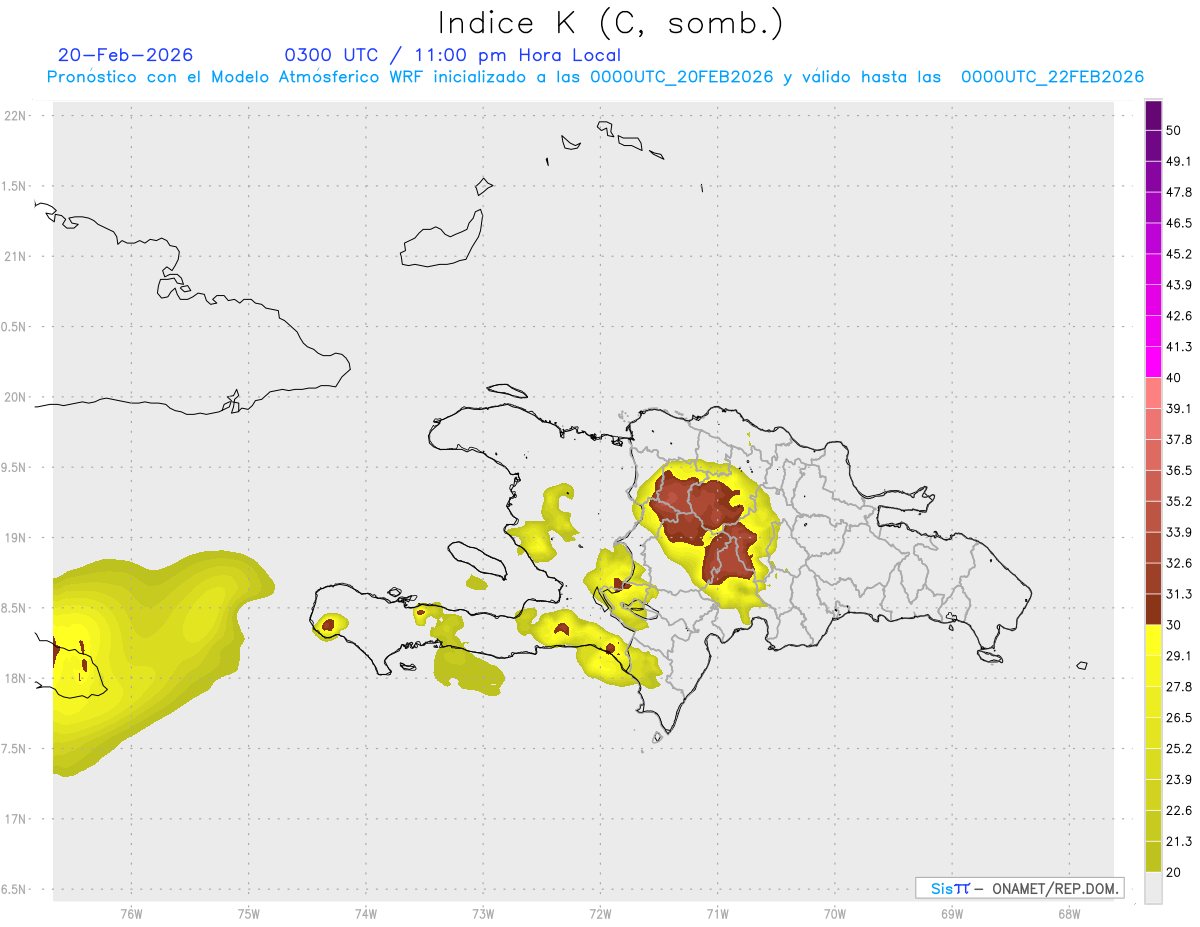Click the colorbar label "30"

[x=1174, y=625]
